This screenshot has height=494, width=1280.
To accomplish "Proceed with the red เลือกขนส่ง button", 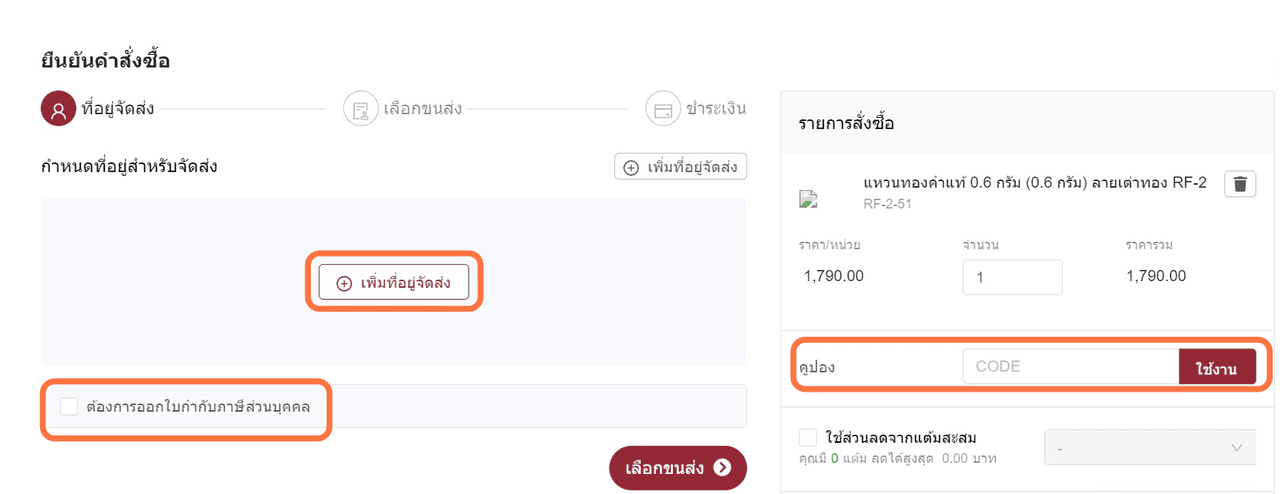I will [678, 467].
